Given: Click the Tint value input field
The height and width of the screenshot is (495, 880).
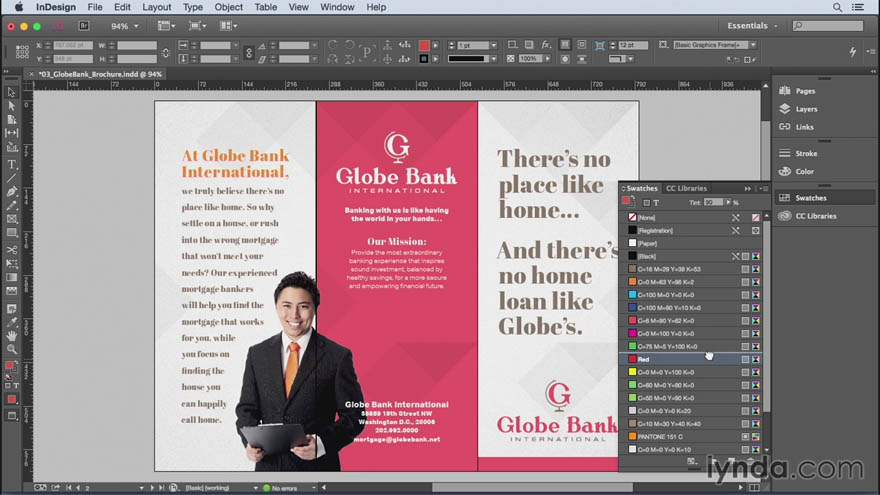Looking at the screenshot, I should [713, 203].
